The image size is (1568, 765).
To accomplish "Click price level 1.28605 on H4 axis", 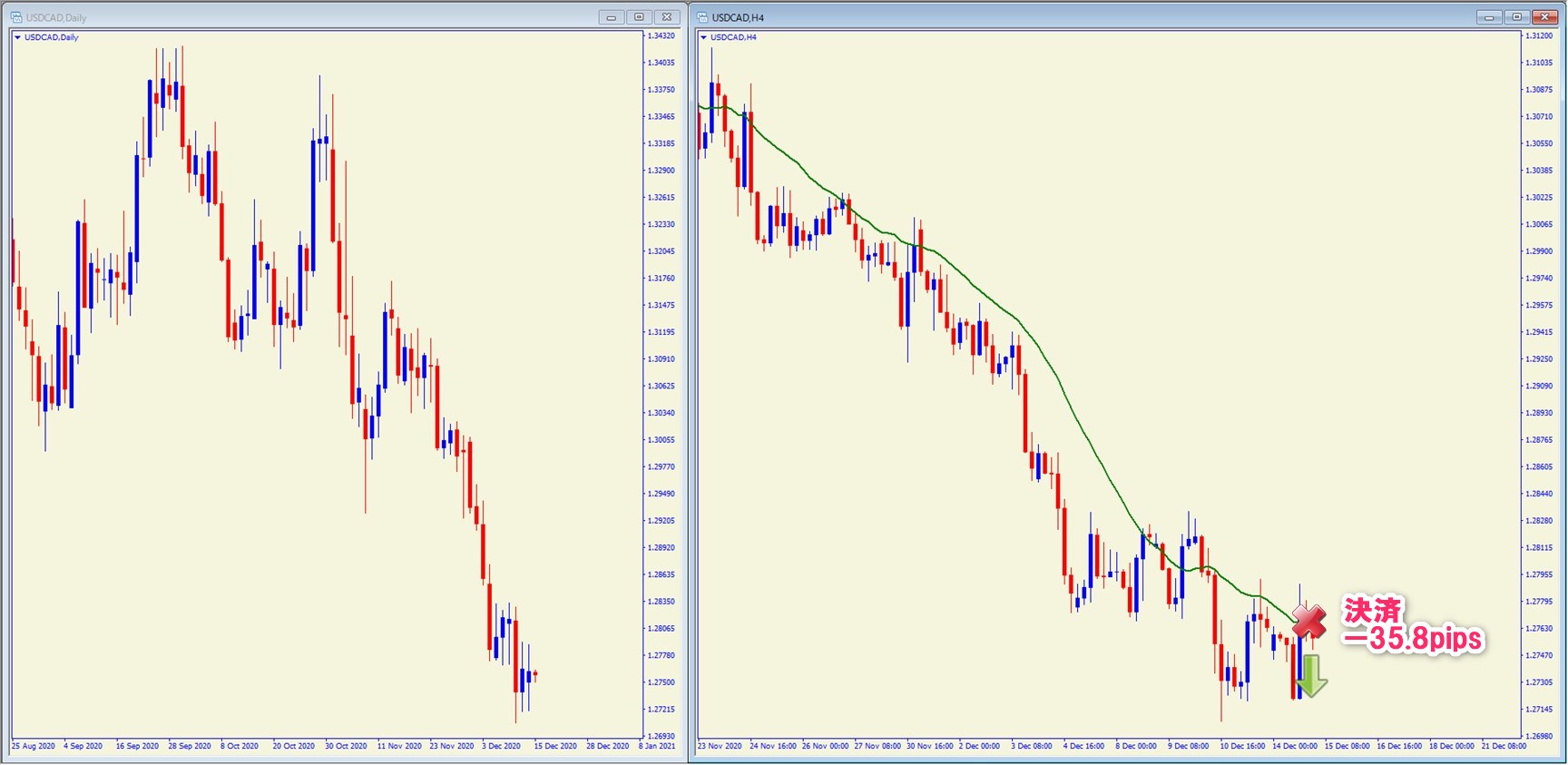I will tap(1539, 466).
